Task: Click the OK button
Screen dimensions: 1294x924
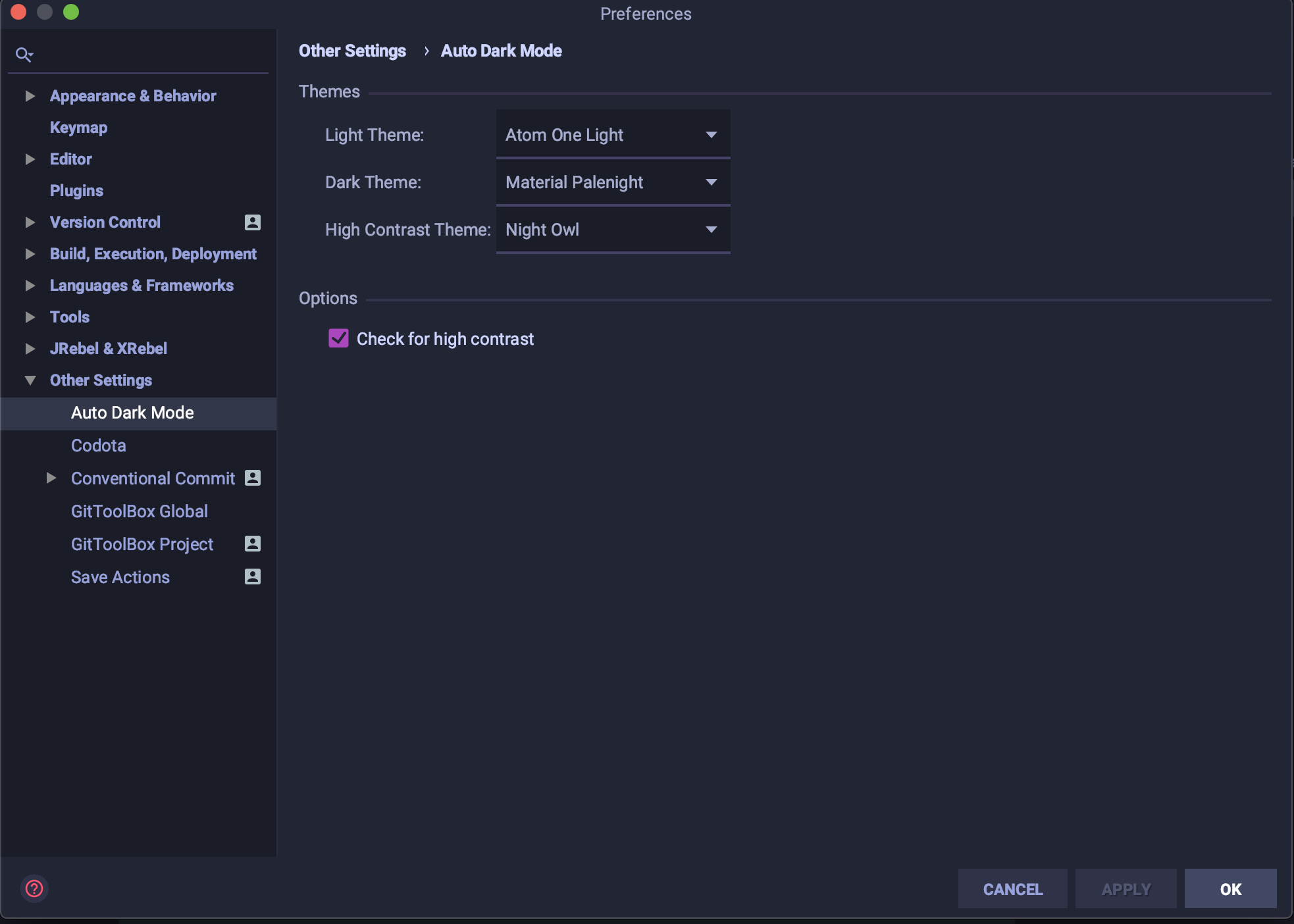Action: (x=1229, y=888)
